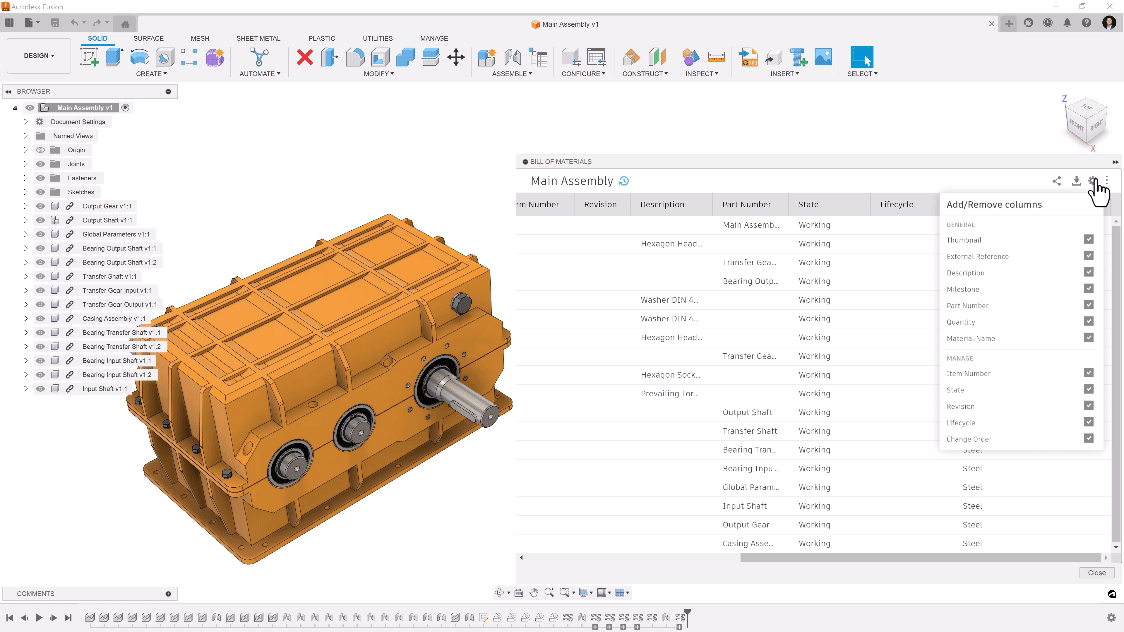
Task: Activate the Move/Copy arrows tool
Action: (456, 57)
